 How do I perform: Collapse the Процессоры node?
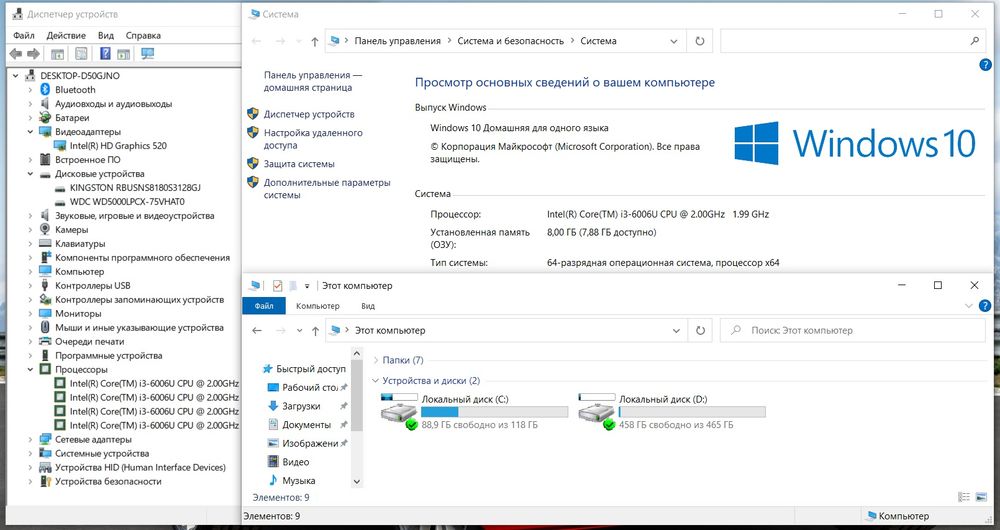point(30,369)
